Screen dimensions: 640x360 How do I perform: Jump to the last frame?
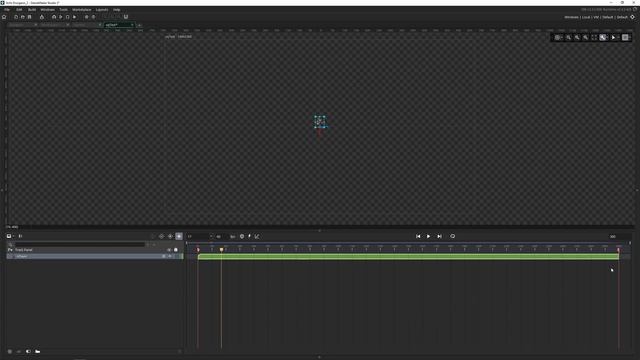click(x=439, y=236)
